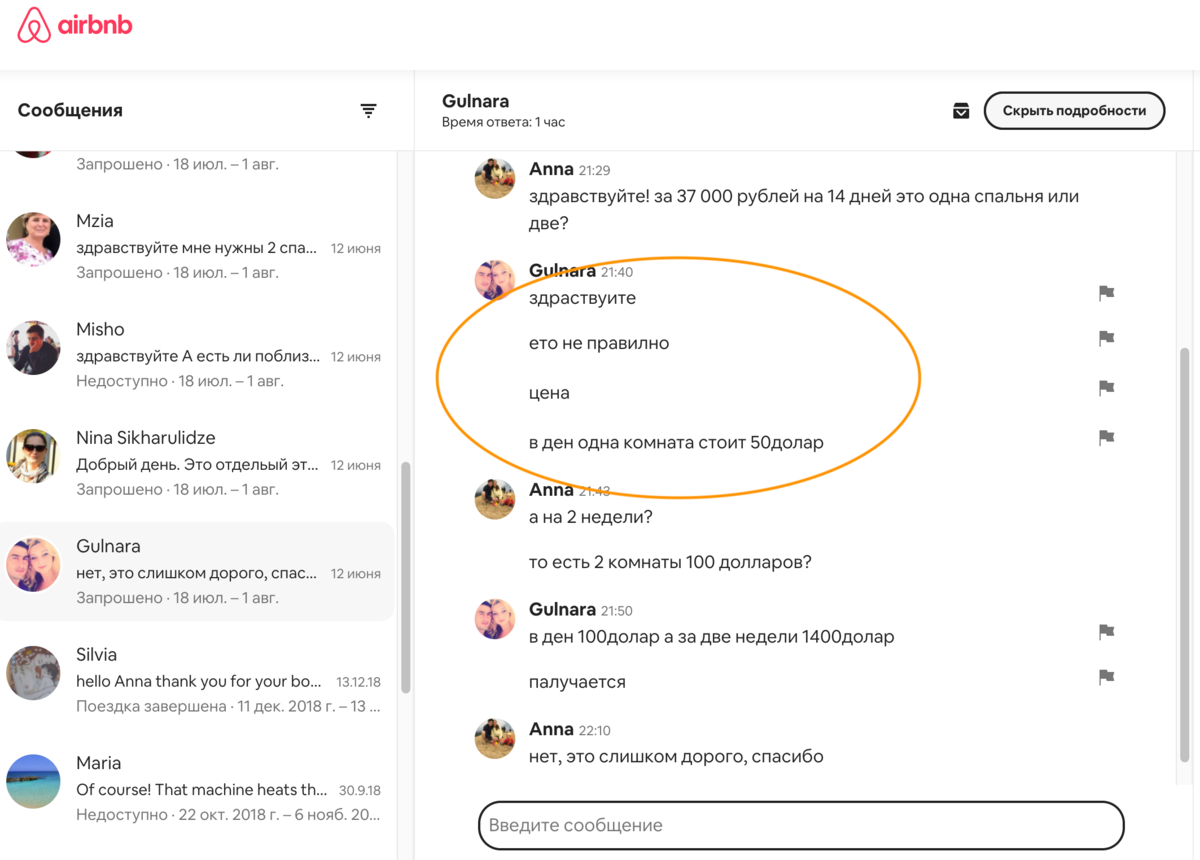Click message 'нет, это слишком дорого, спасибо' in chat
This screenshot has height=860, width=1200.
click(x=676, y=756)
